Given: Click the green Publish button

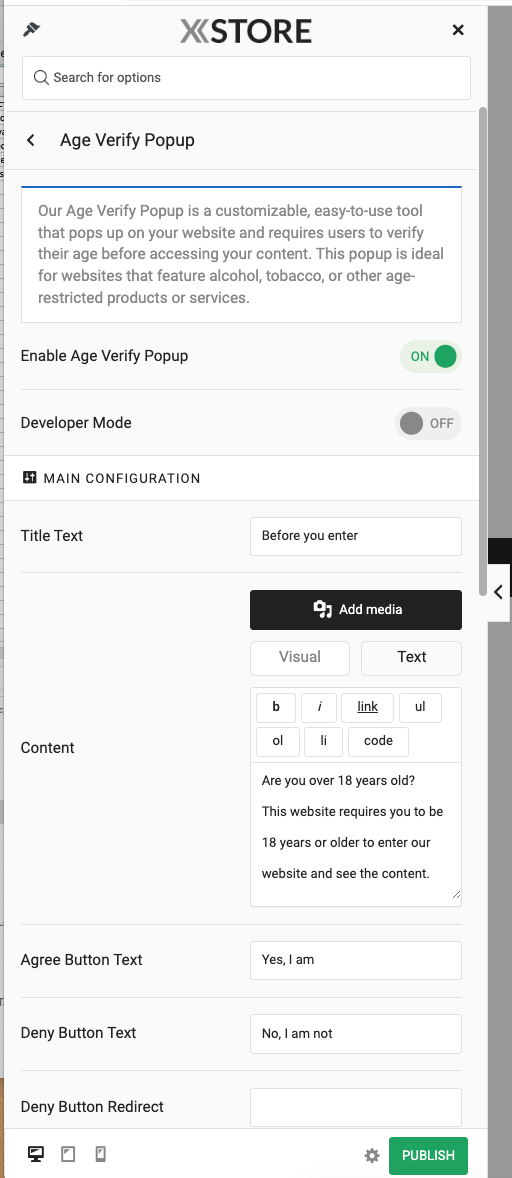Looking at the screenshot, I should [428, 1155].
